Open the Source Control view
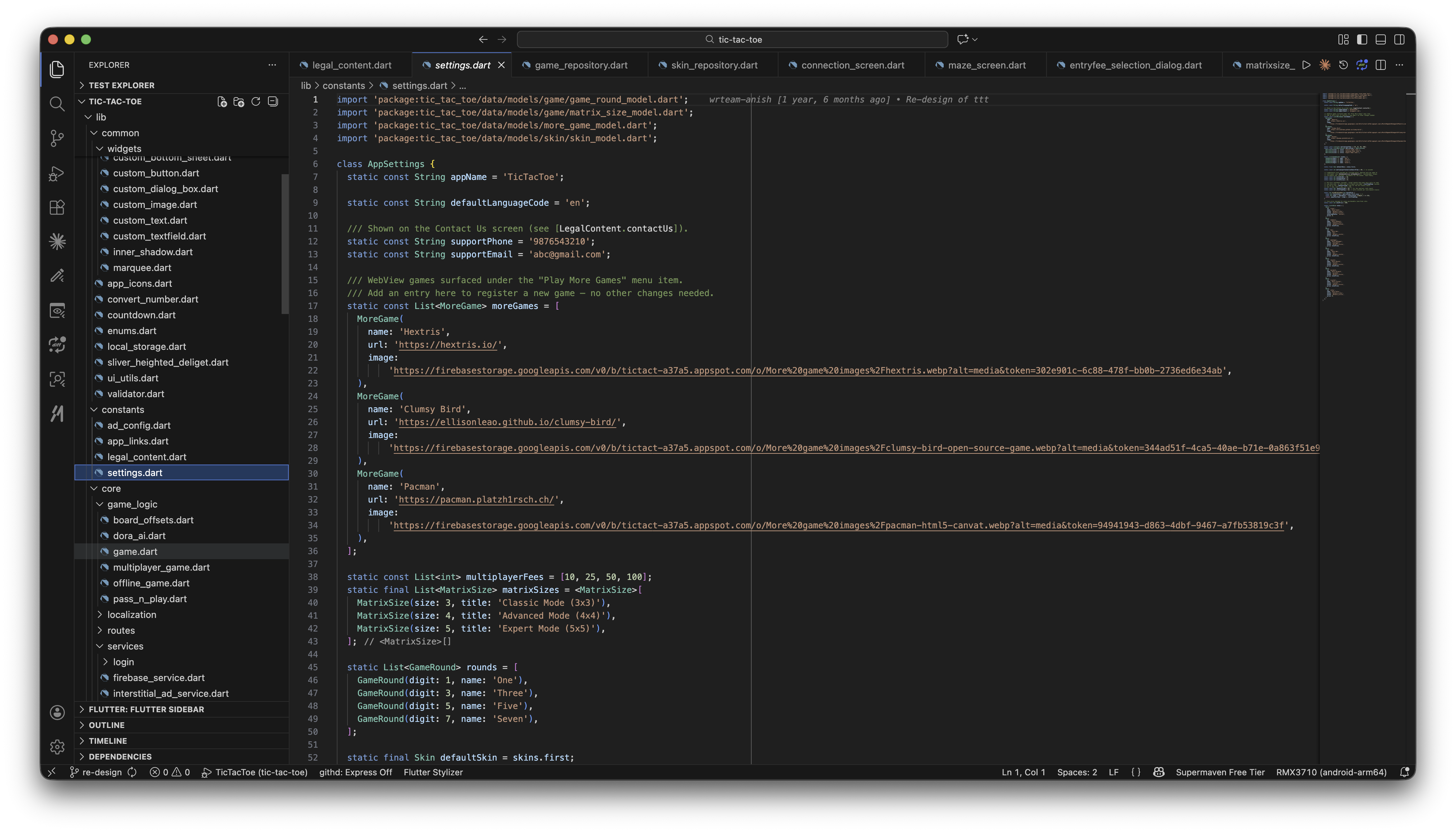Screen dimensions: 1456x833 tap(57, 138)
